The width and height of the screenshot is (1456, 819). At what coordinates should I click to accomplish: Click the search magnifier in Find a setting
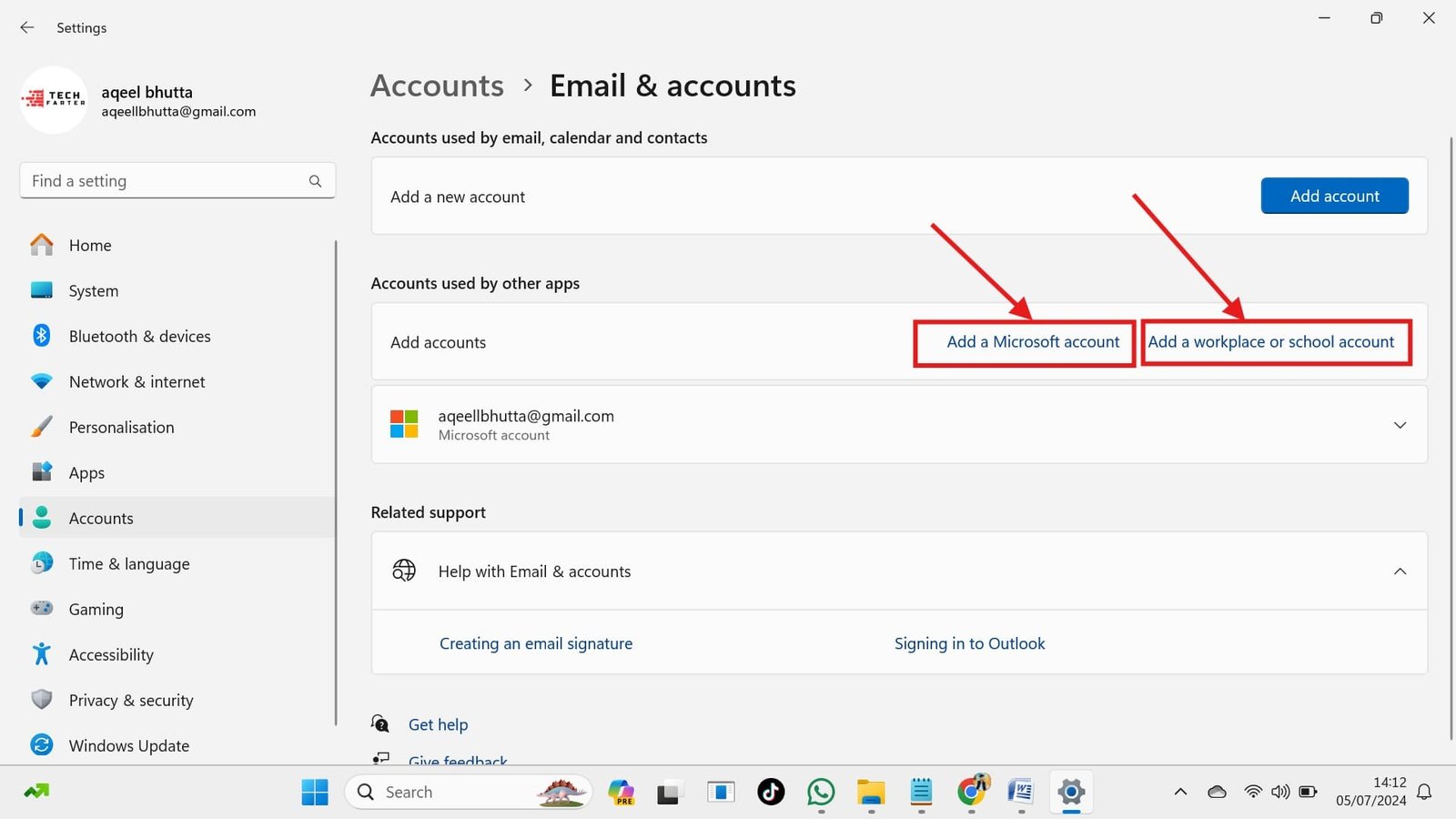coord(315,181)
